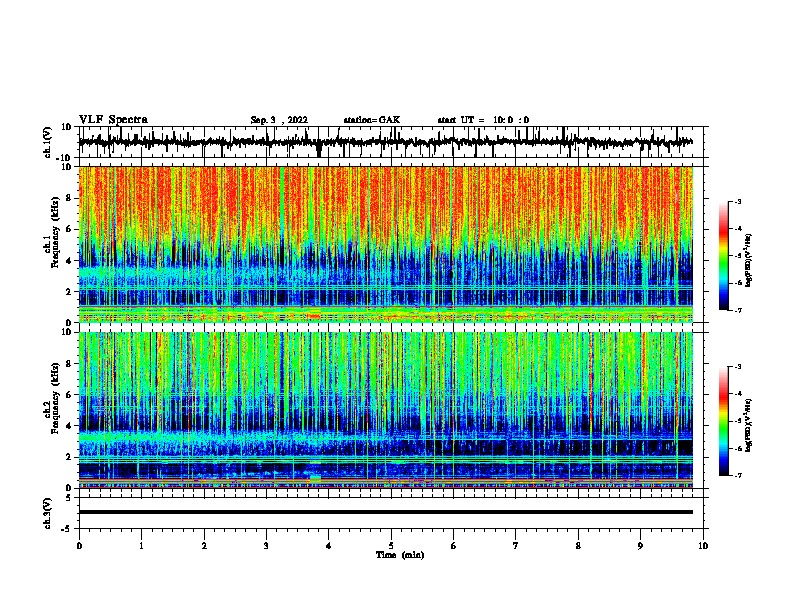Viewport: 792px width, 612px height.
Task: Click the upper spectrogram color scale bar
Action: [x=723, y=256]
